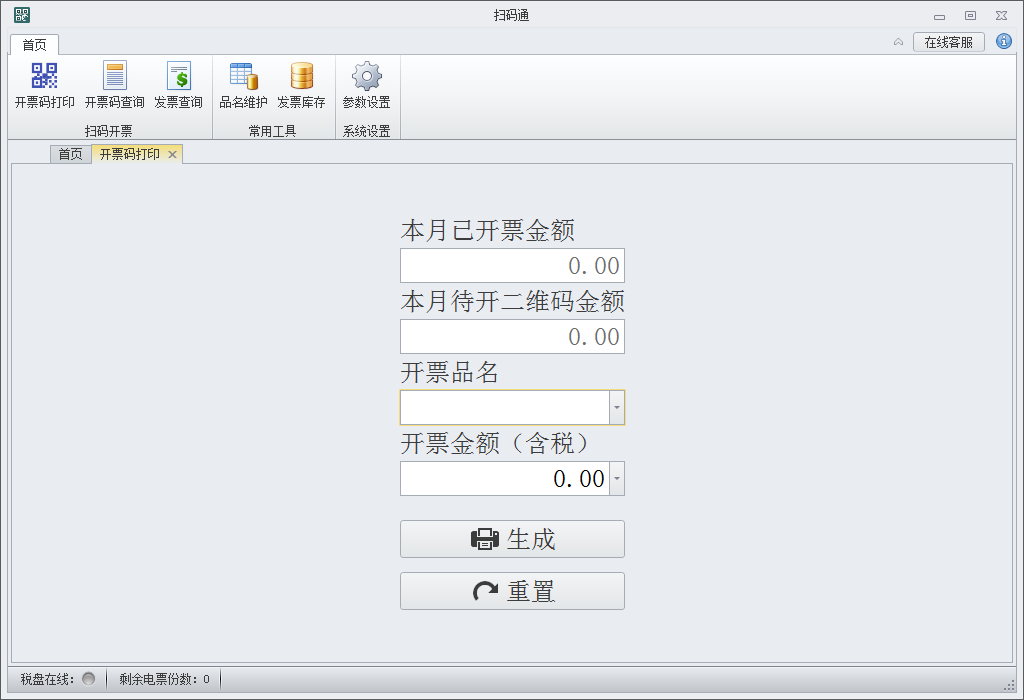Click the 本月待开二维码金额 value field
Image resolution: width=1024 pixels, height=700 pixels.
point(512,336)
